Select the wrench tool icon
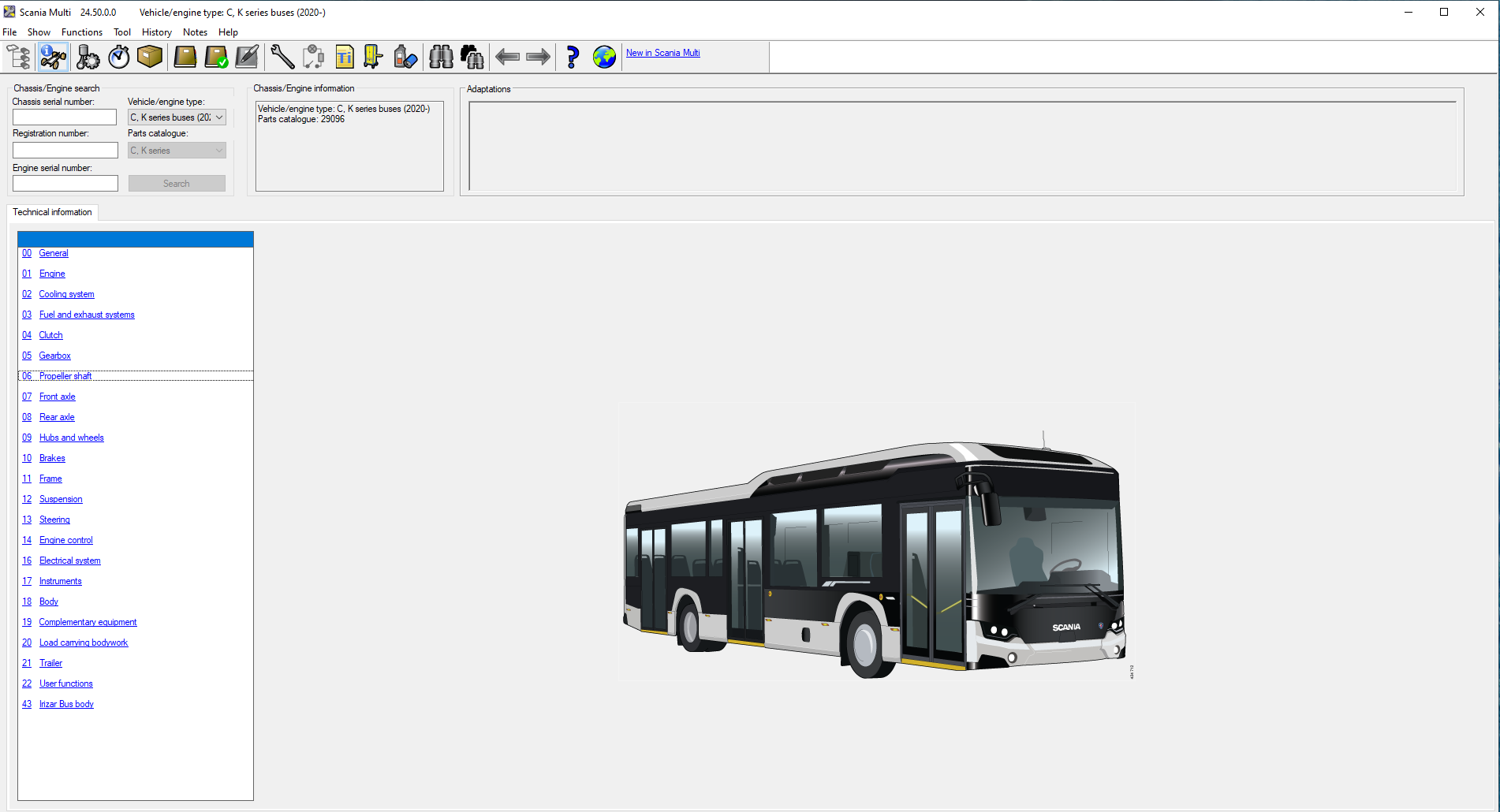1500x812 pixels. point(282,57)
